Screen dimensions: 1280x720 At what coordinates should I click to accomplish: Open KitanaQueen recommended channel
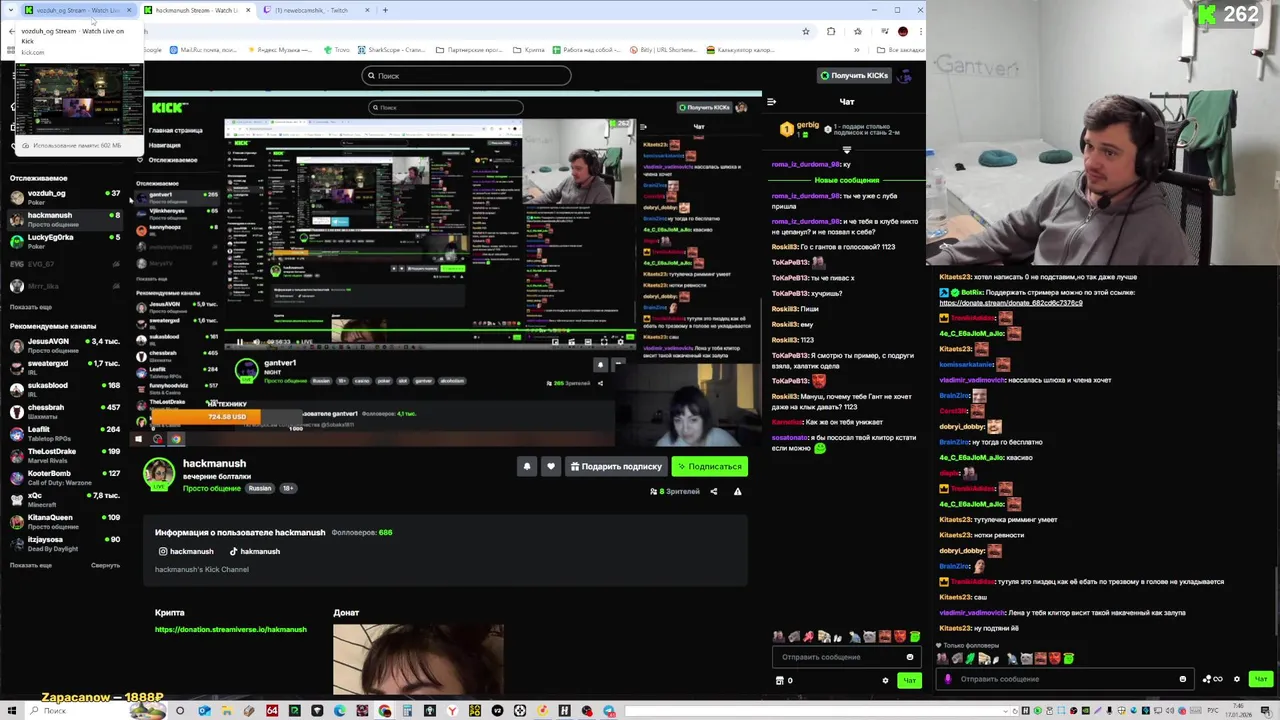(x=66, y=520)
